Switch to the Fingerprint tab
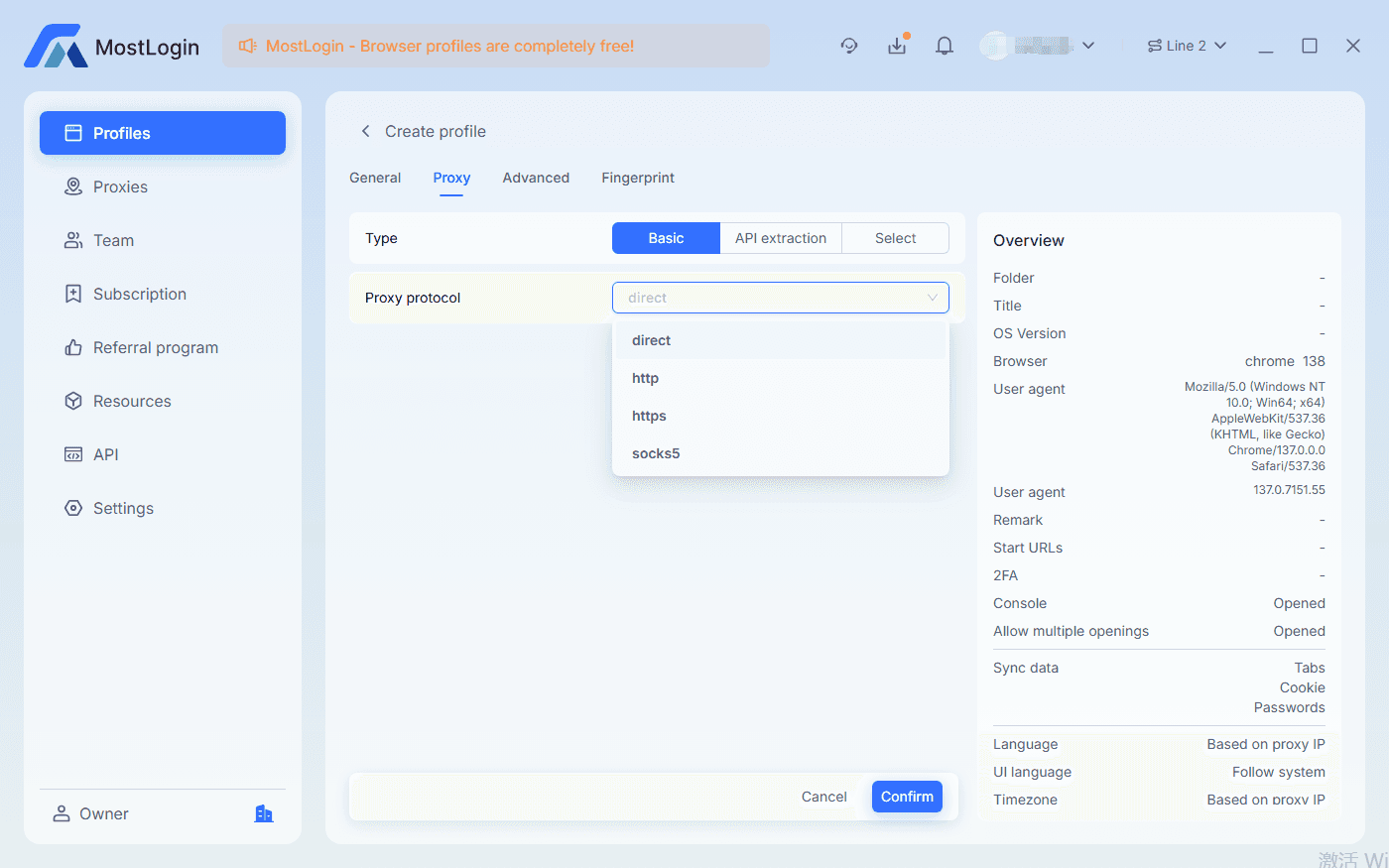The width and height of the screenshot is (1389, 868). (638, 178)
